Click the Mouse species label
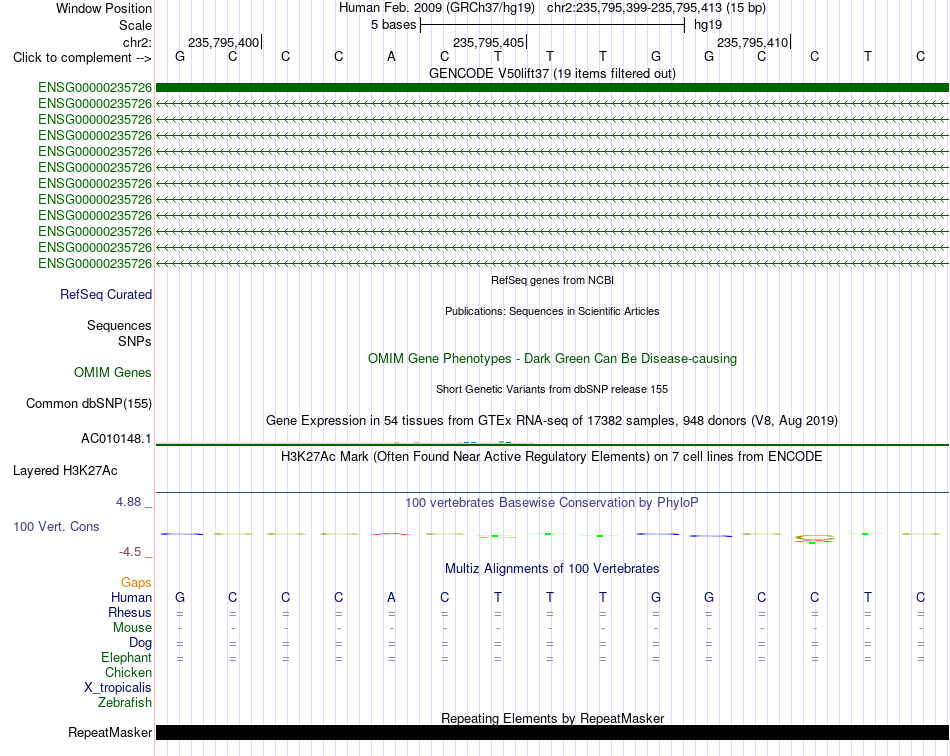Screen dimensions: 950x756 tap(132, 628)
